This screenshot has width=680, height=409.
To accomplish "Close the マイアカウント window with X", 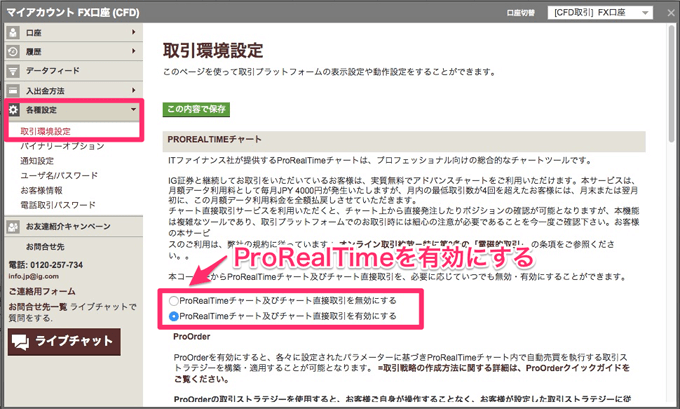I will point(671,13).
